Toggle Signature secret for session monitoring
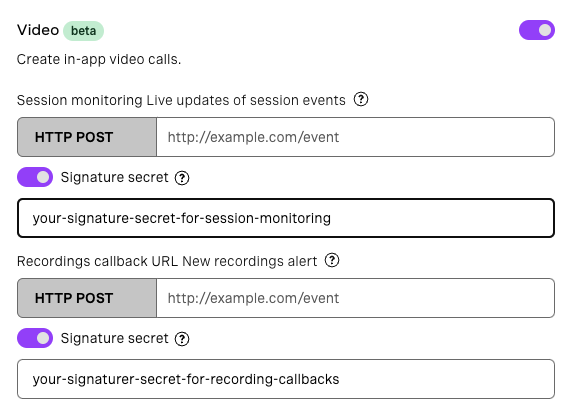Viewport: 573px width, 402px height. (x=35, y=177)
